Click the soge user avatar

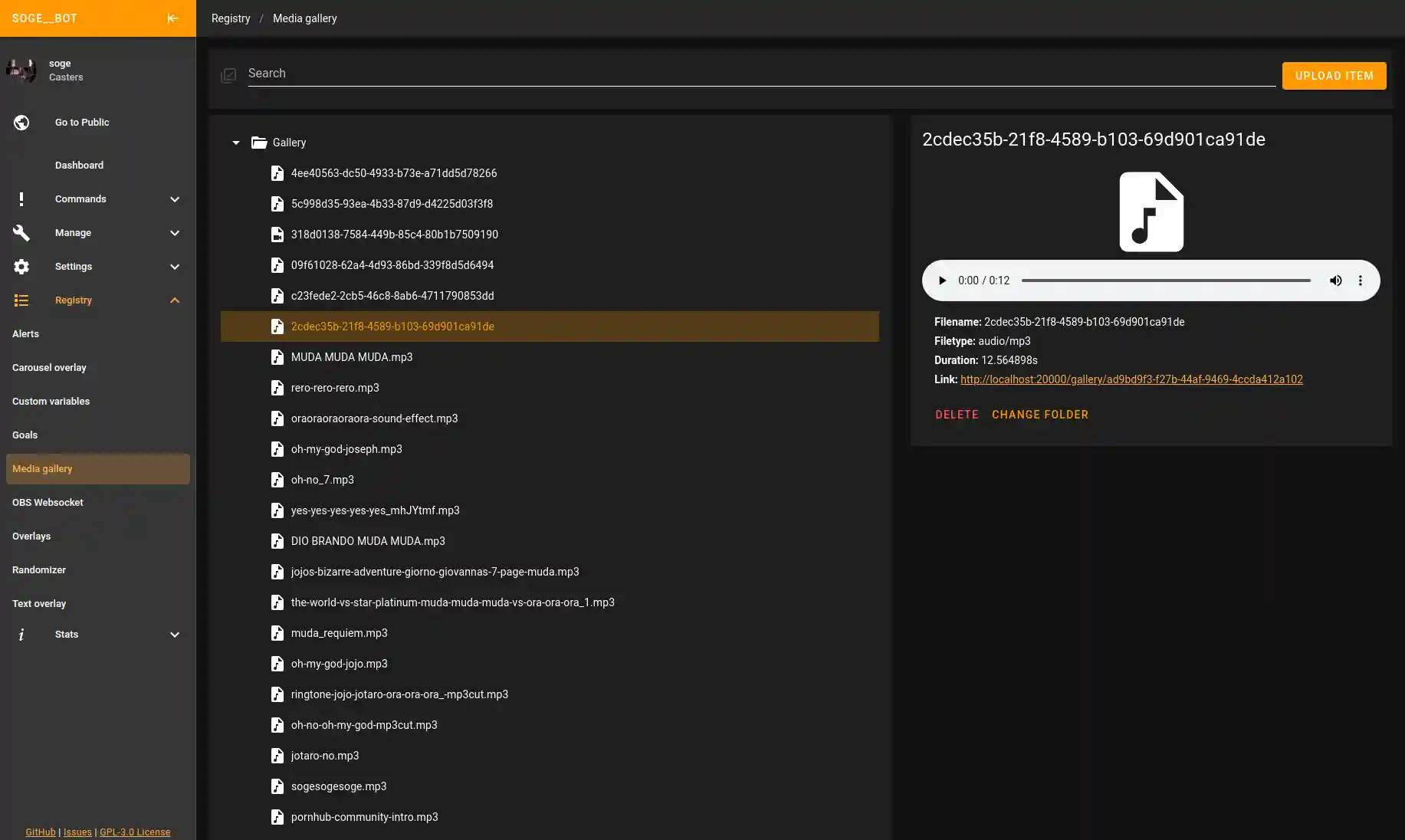[21, 71]
